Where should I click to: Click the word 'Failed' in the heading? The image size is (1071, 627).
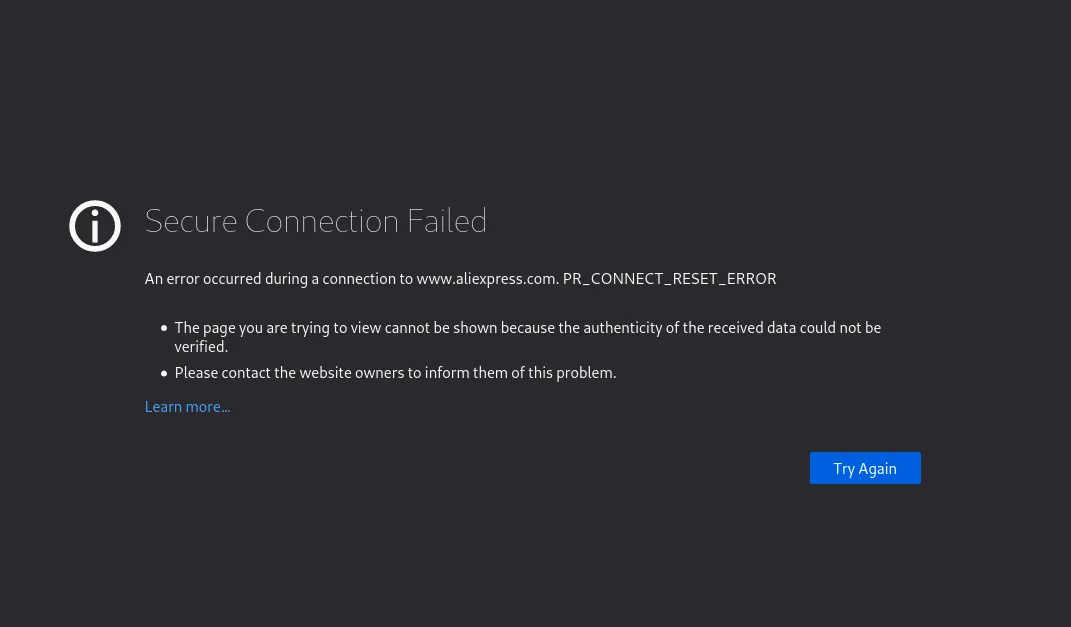(446, 221)
